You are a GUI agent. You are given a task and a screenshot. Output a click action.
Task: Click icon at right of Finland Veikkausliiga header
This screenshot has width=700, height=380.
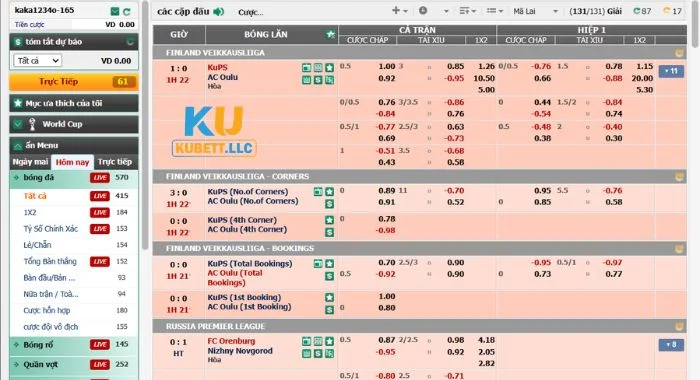click(679, 53)
